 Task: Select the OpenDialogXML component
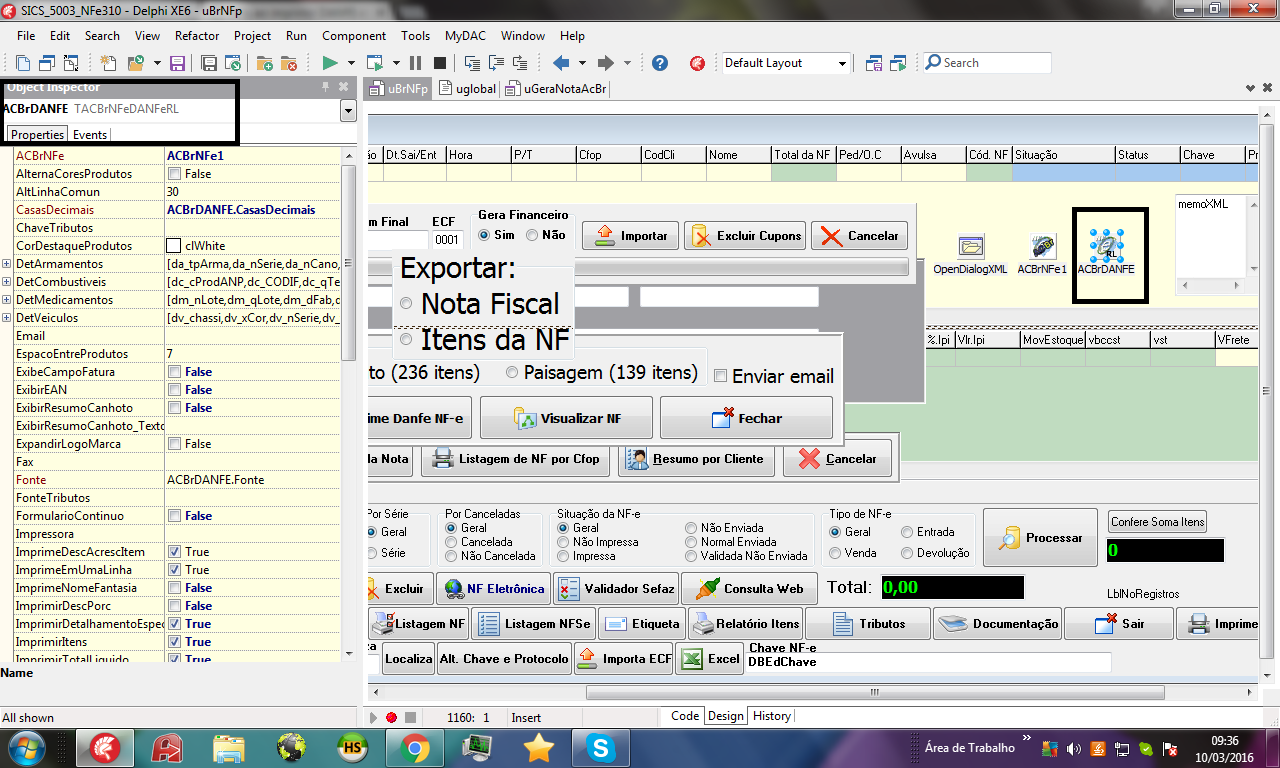point(970,246)
